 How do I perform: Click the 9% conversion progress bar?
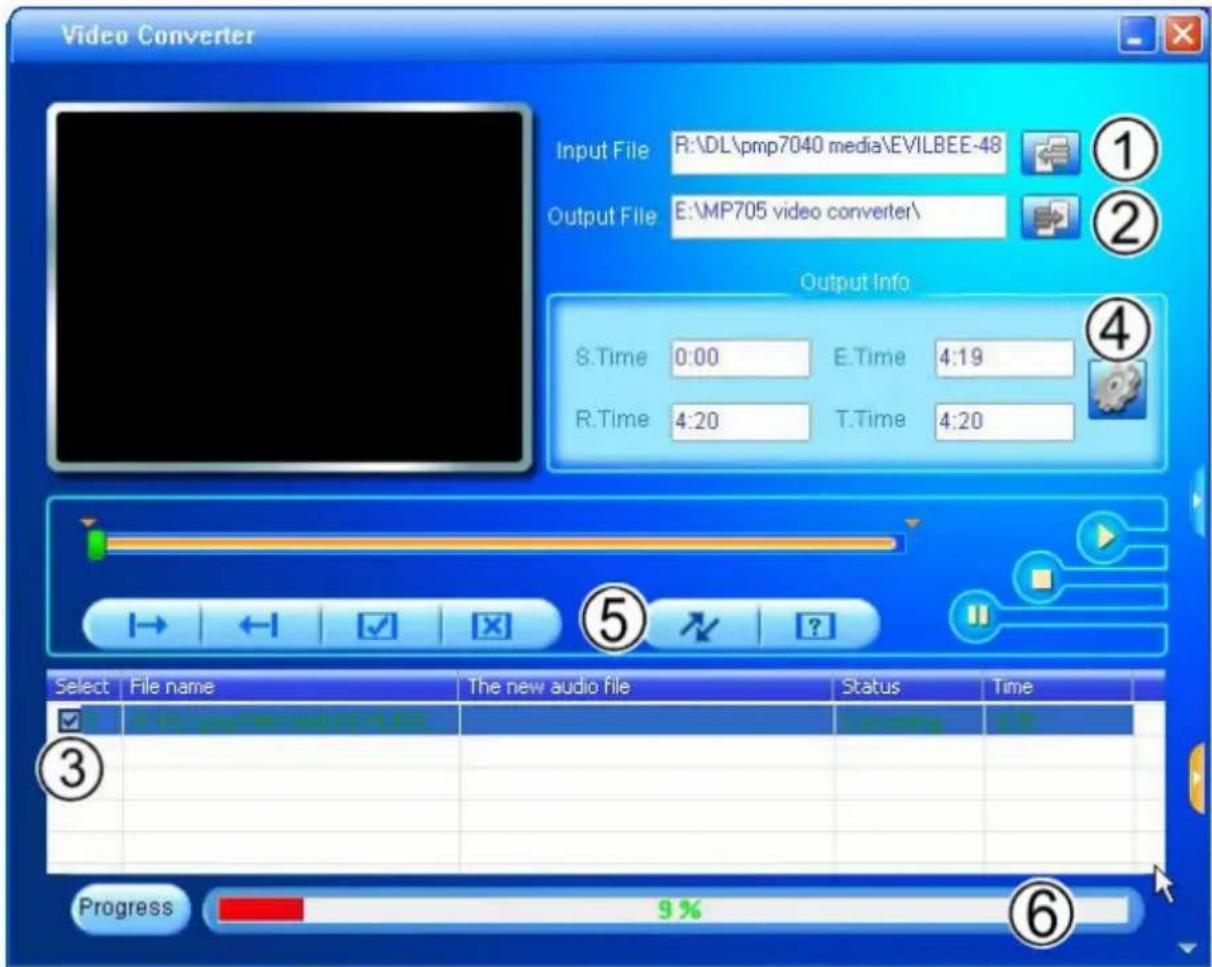pyautogui.click(x=673, y=911)
